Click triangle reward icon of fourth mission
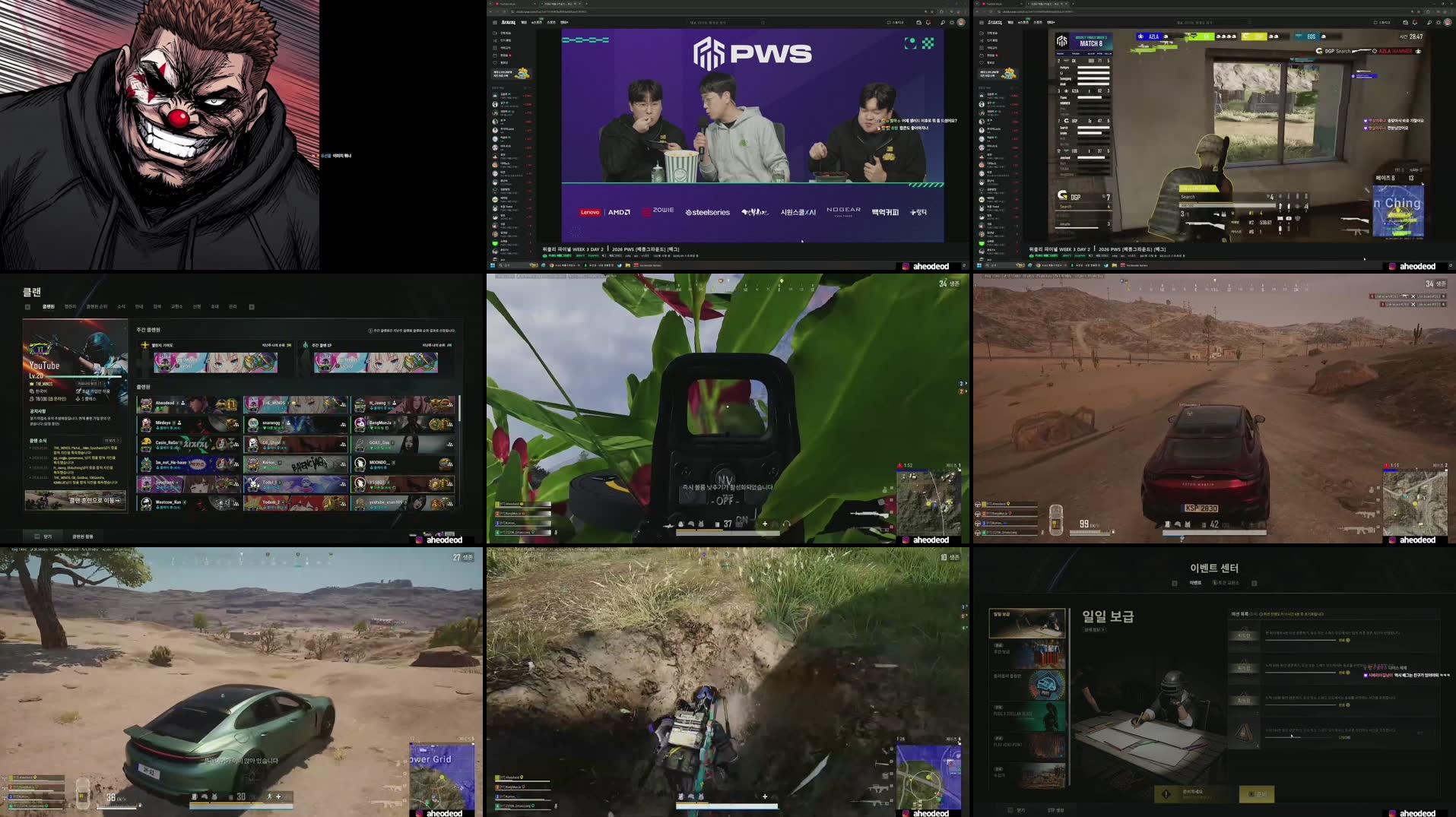Screen dimensions: 1456x817 1244,733
